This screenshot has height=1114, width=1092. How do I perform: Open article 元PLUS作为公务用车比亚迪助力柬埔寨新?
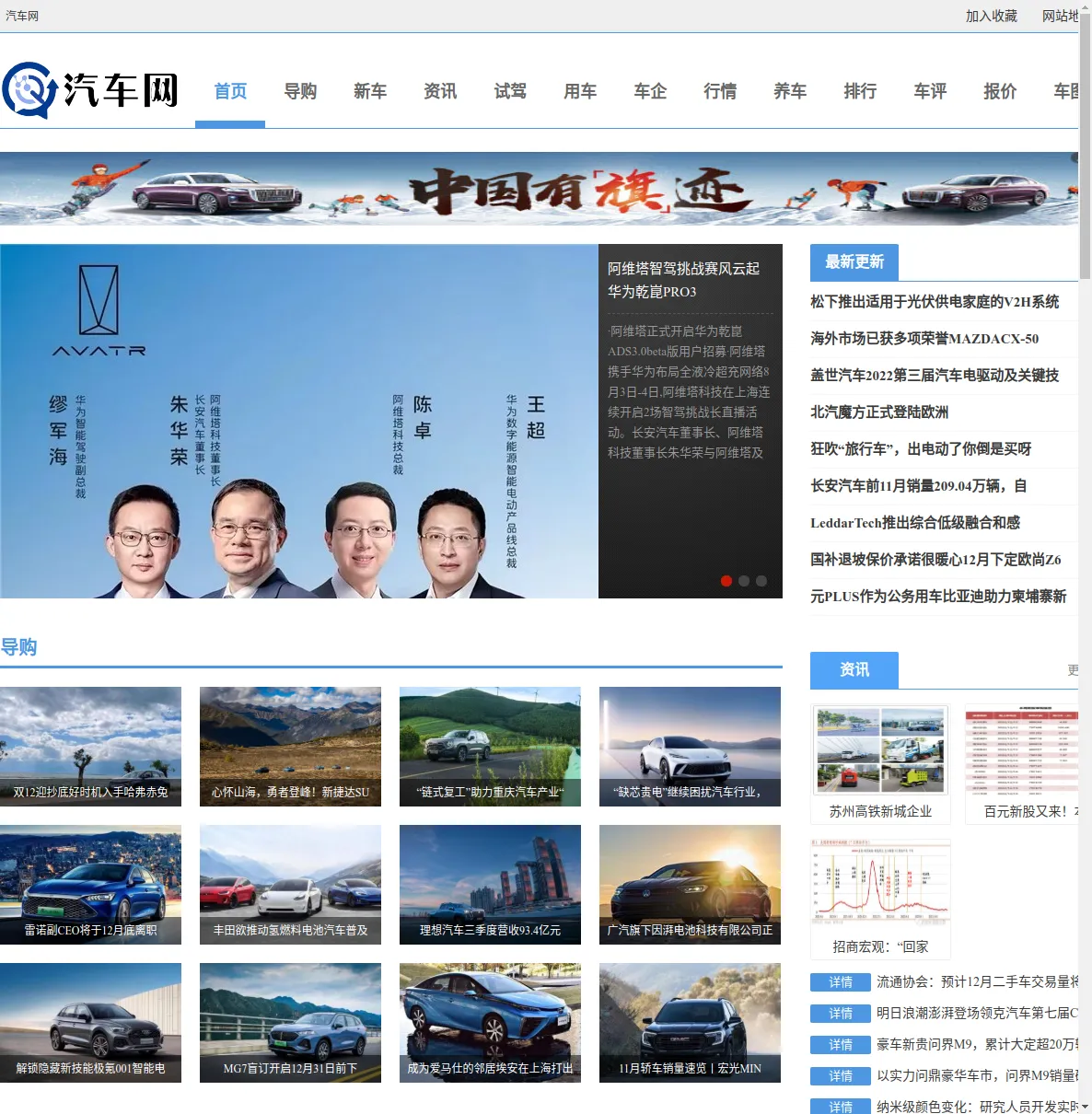click(938, 597)
